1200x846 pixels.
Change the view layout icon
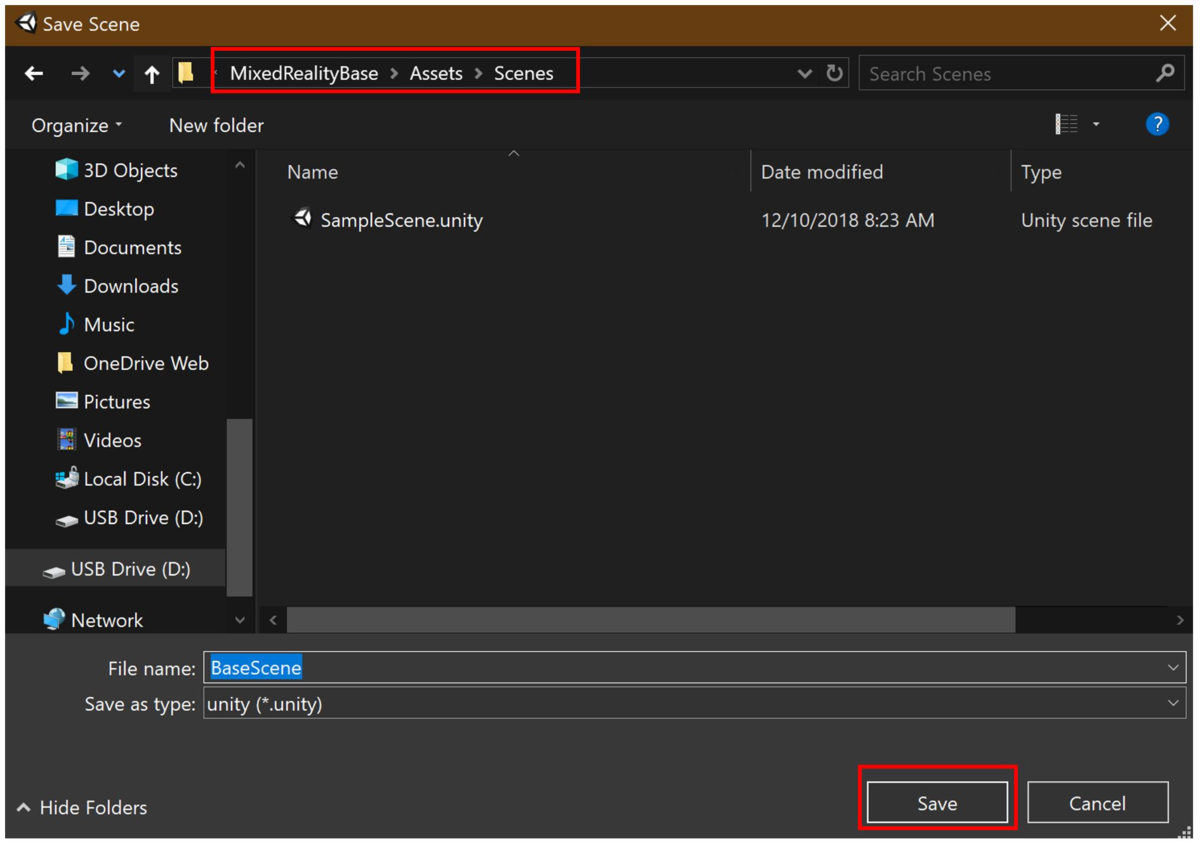pos(1066,124)
